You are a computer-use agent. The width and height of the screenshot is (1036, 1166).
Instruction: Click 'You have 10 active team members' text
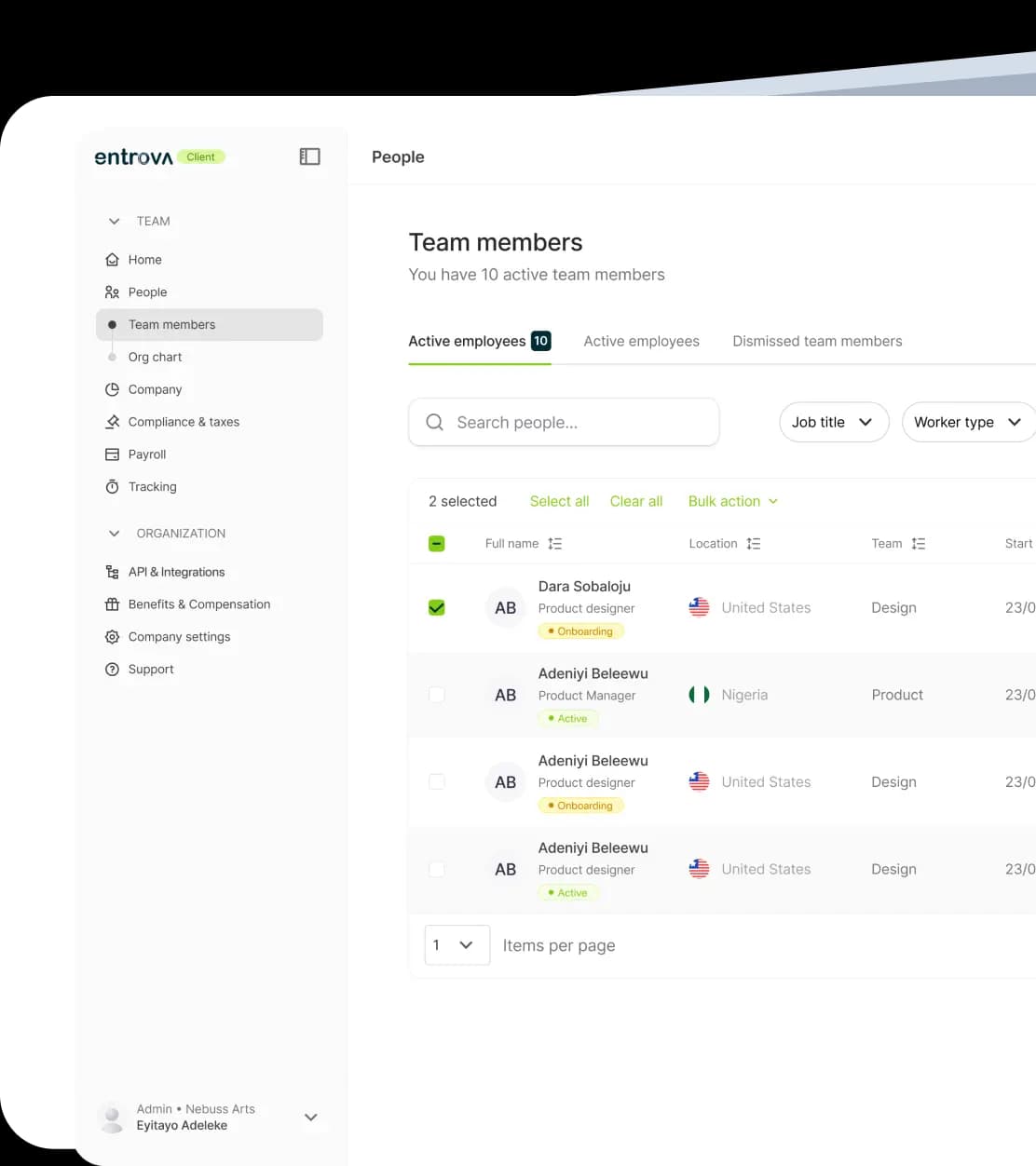537,275
